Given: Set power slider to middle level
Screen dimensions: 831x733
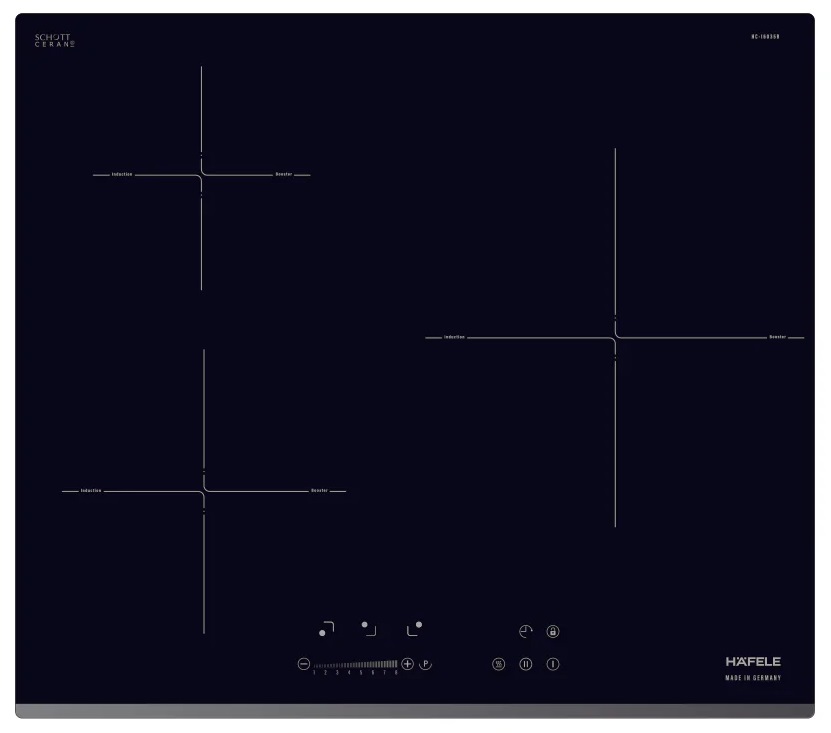Looking at the screenshot, I should (356, 664).
